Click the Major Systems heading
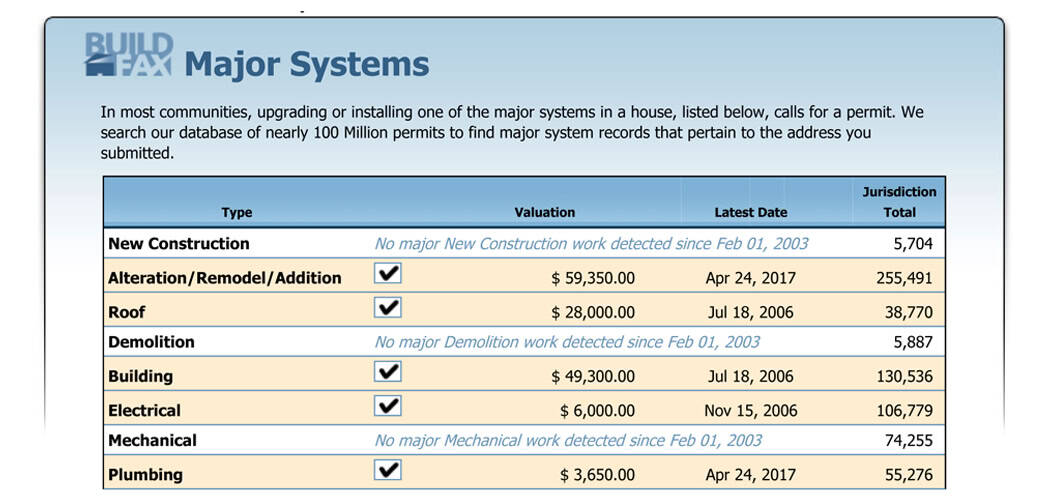The image size is (1040, 500). point(307,66)
